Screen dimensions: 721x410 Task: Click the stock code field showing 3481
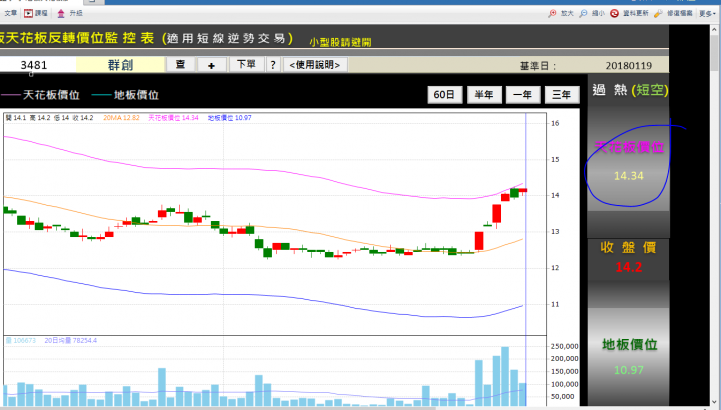point(37,65)
